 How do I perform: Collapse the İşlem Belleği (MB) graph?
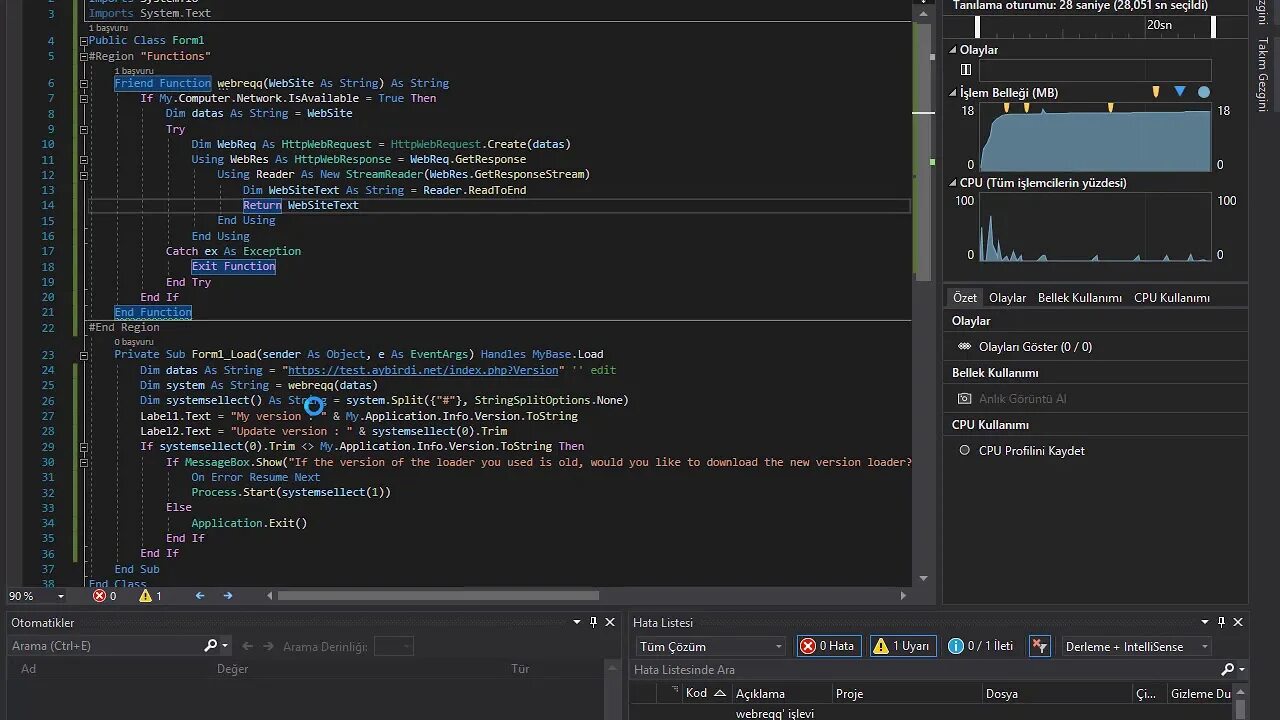coord(953,93)
